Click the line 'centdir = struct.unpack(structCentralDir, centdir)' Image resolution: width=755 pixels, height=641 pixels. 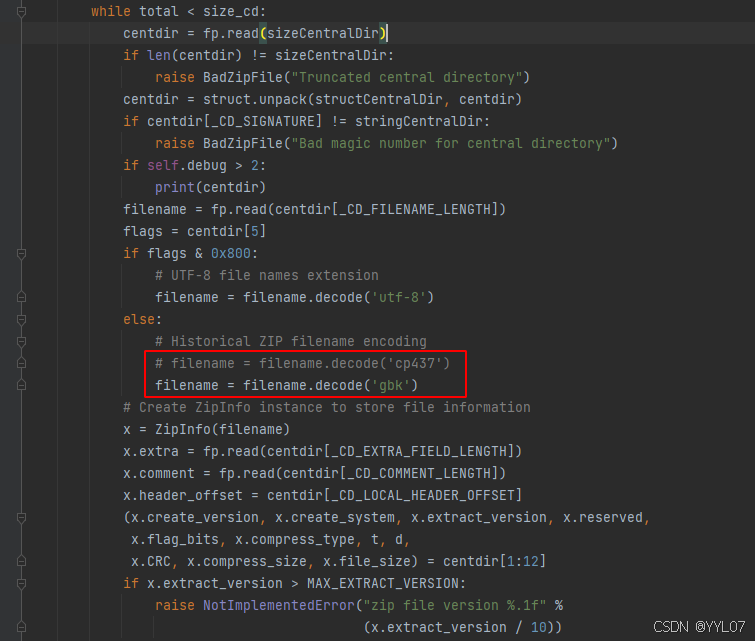(322, 99)
